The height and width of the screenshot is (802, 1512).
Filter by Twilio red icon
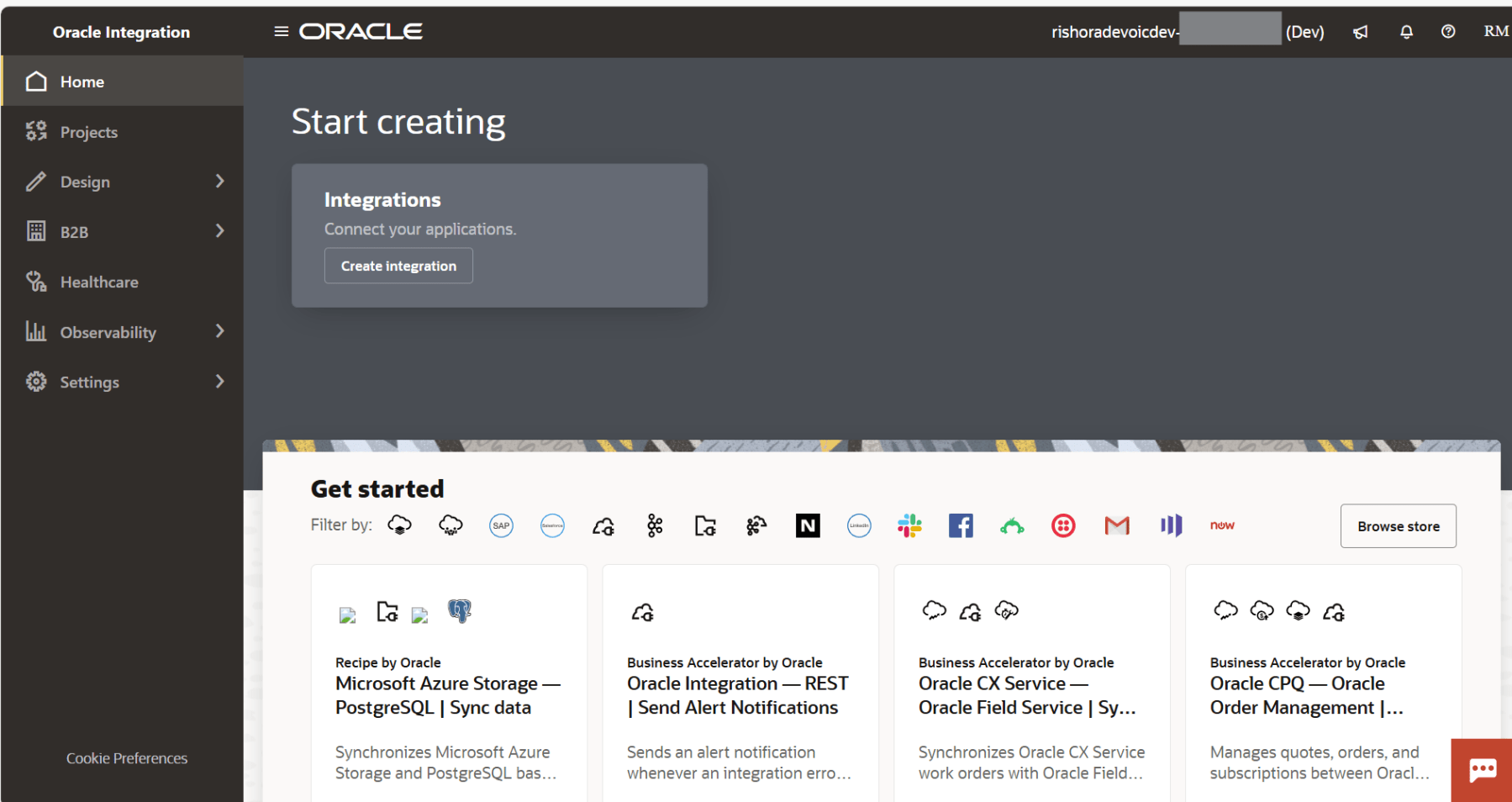1063,525
